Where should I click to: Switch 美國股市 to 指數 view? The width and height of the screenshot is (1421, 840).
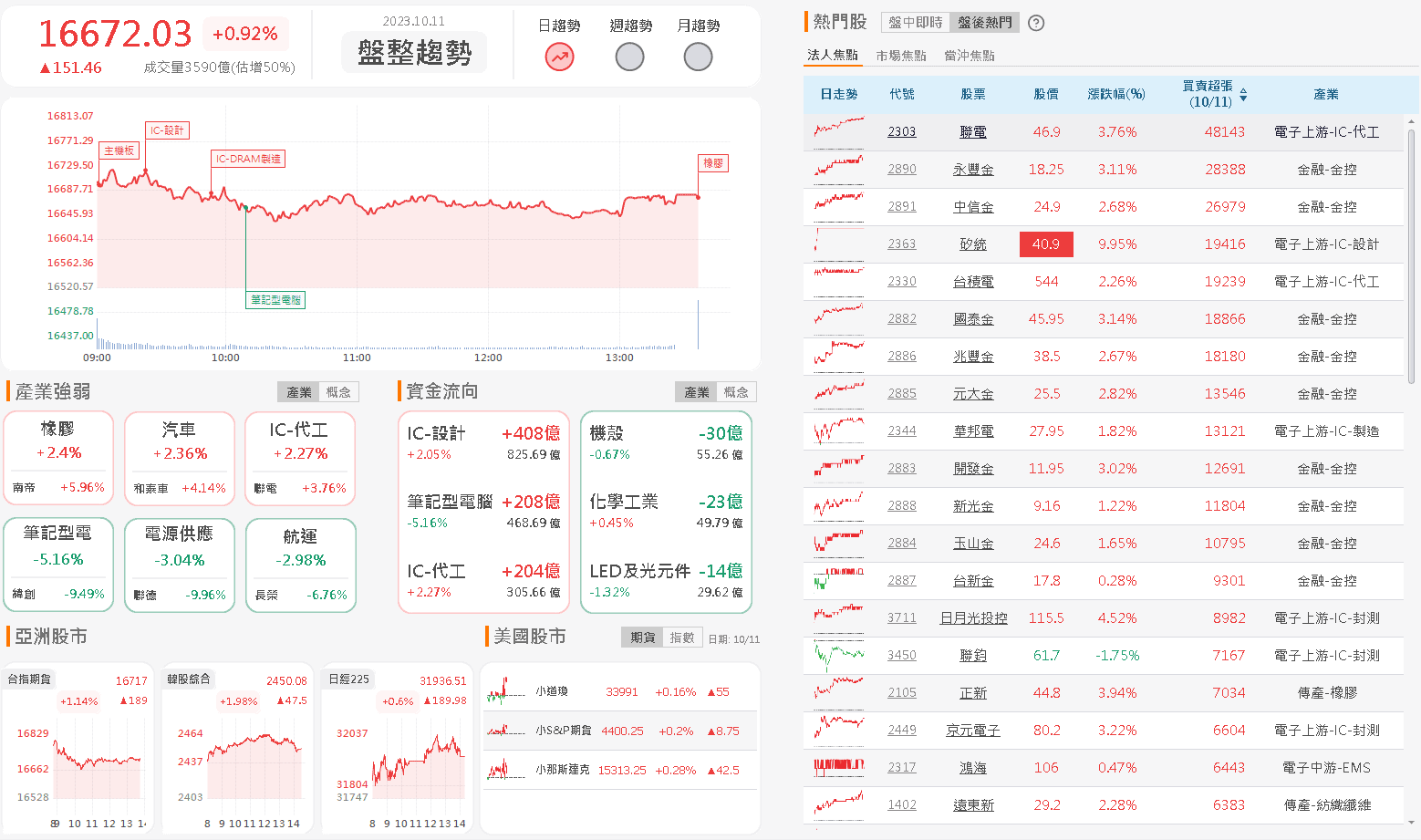[x=682, y=638]
